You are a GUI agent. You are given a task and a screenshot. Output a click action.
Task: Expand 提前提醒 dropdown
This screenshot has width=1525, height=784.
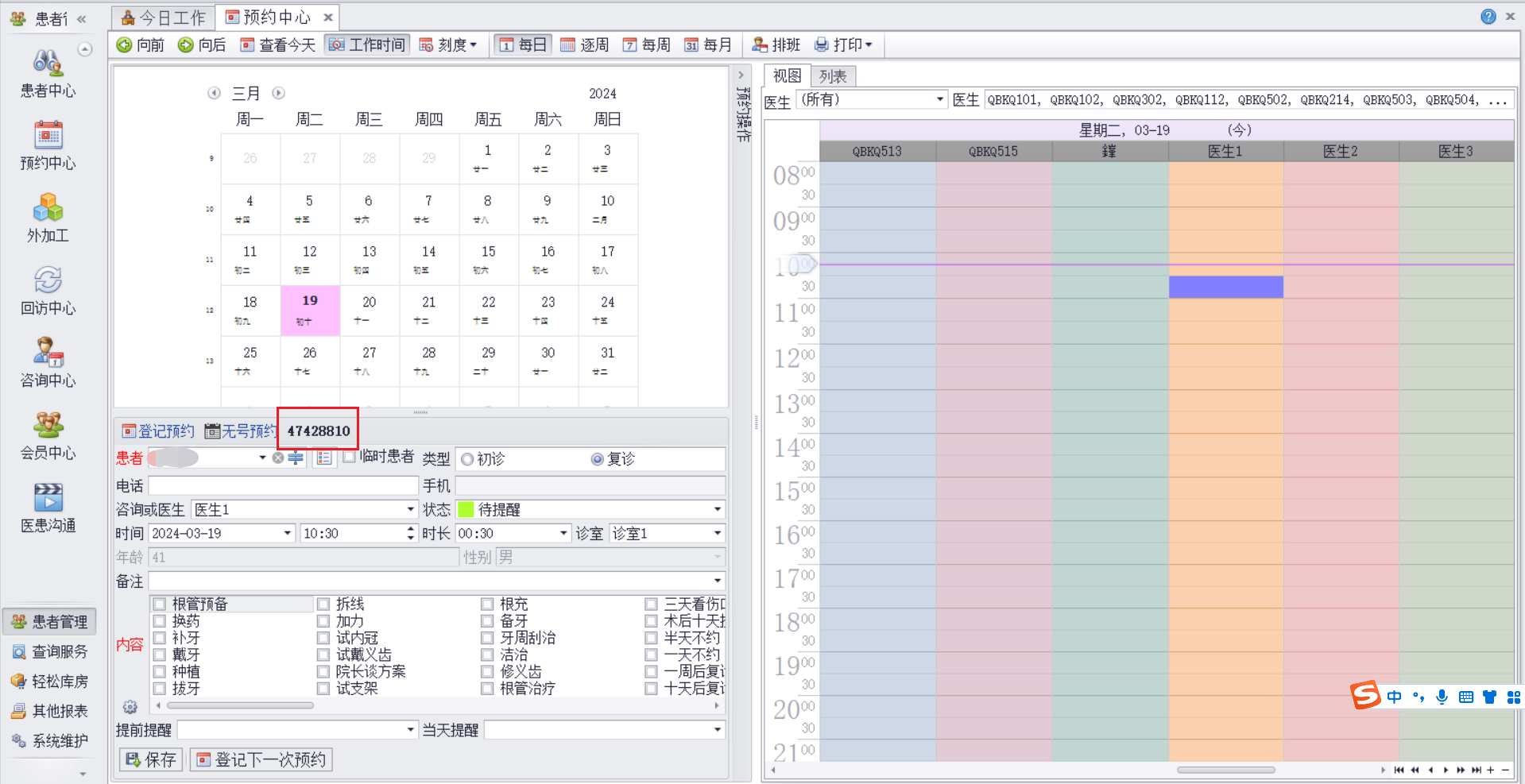[411, 729]
